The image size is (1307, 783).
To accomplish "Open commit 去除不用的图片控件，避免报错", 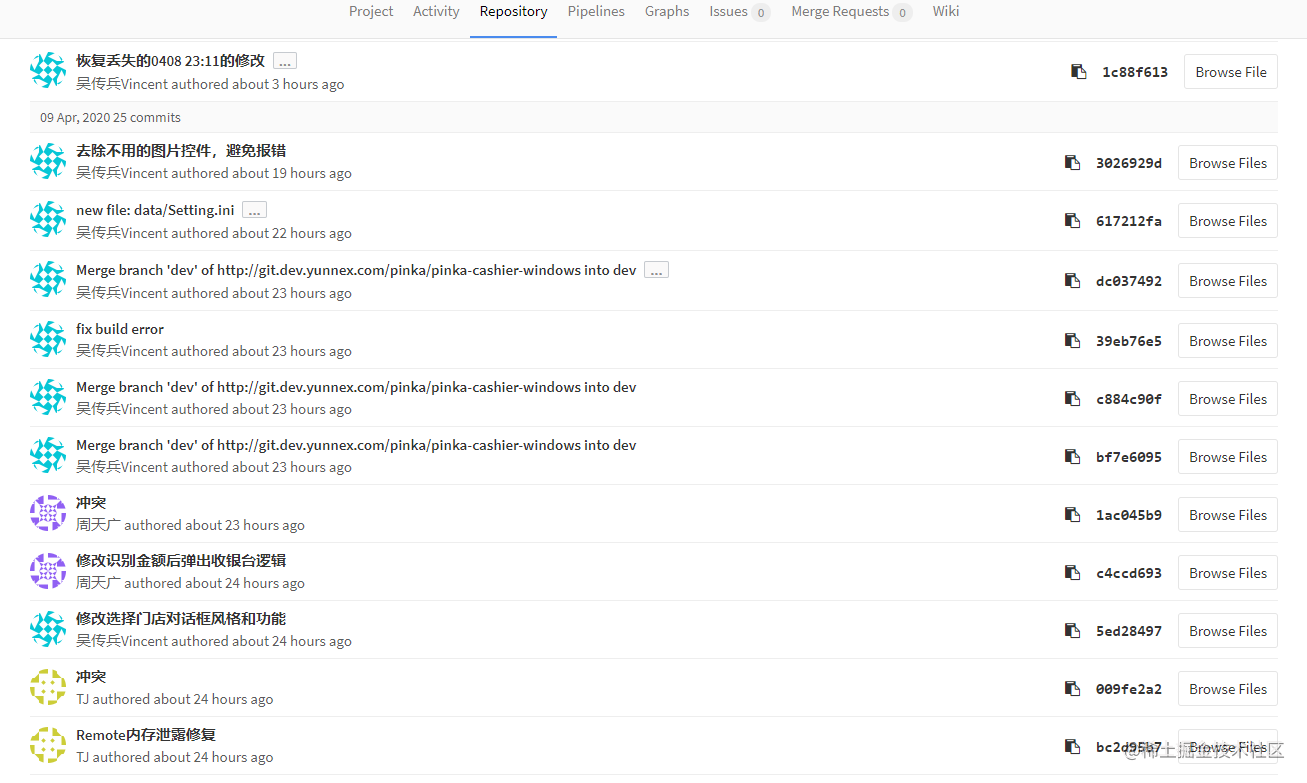I will (x=181, y=151).
